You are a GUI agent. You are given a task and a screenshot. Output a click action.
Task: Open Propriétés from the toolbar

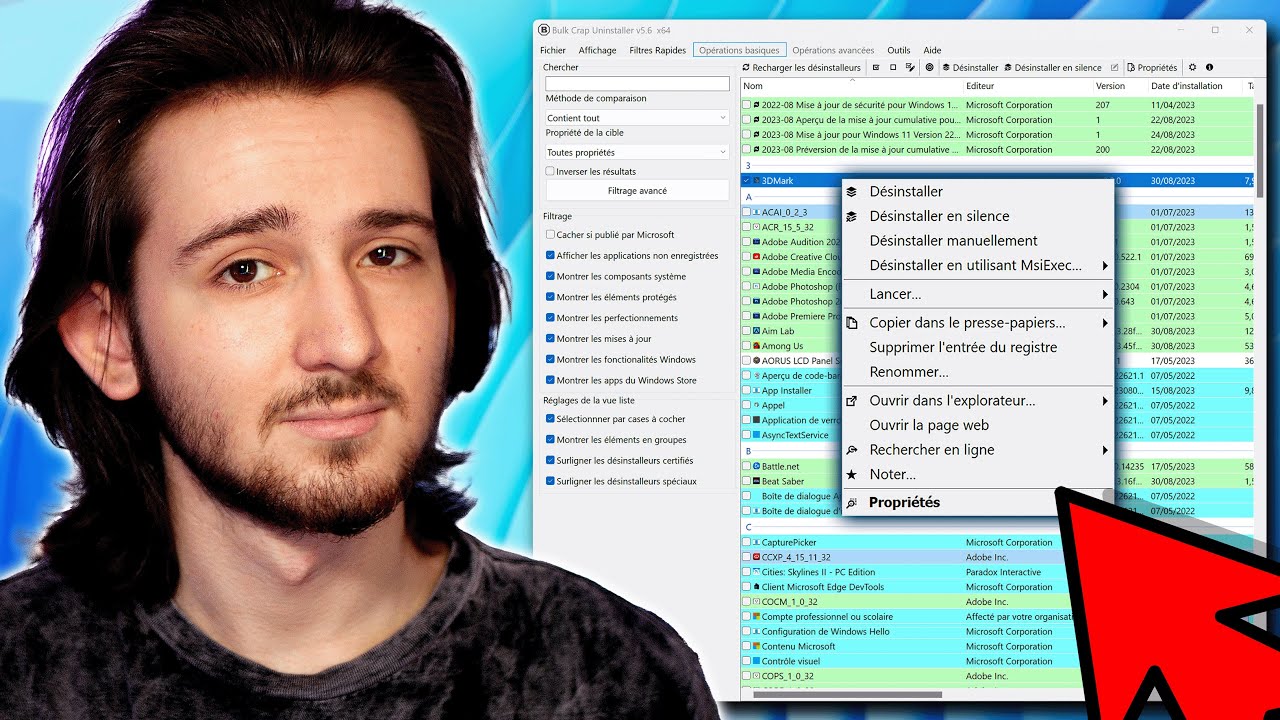click(1152, 67)
